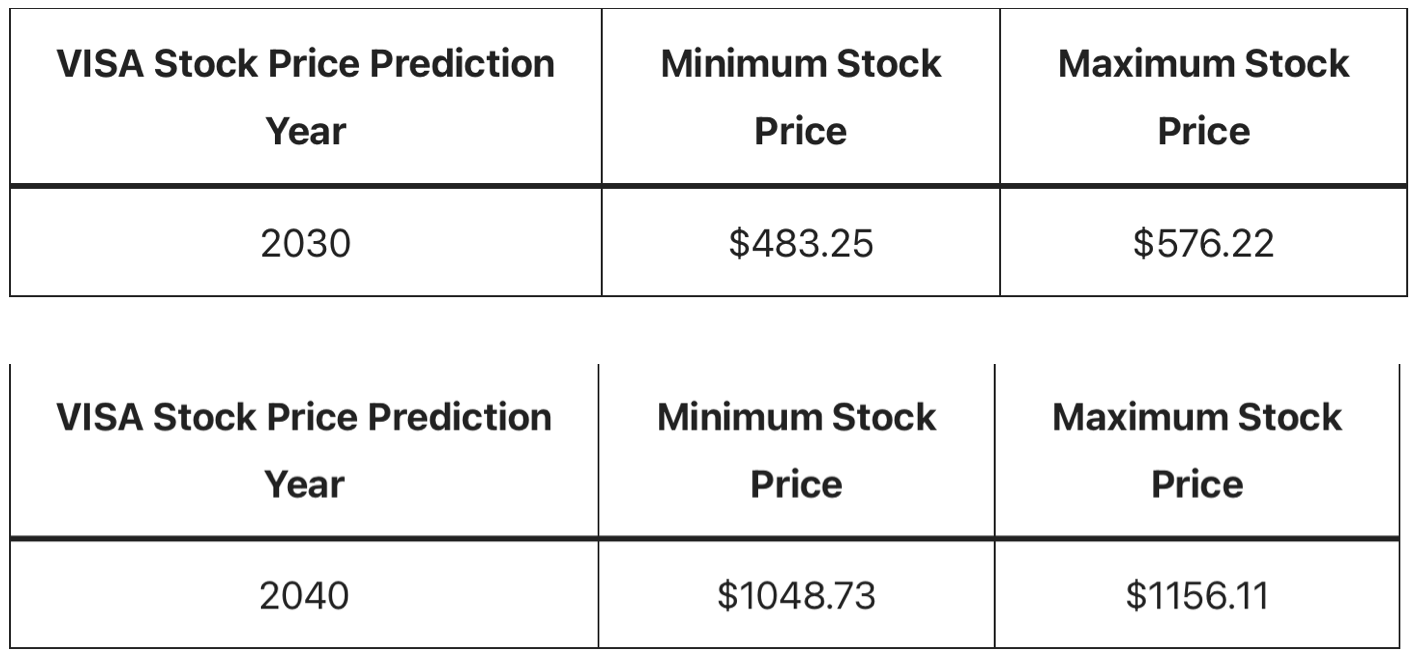Select the Minimum Stock Price header above $483.25
The height and width of the screenshot is (658, 1416).
pyautogui.click(x=800, y=97)
